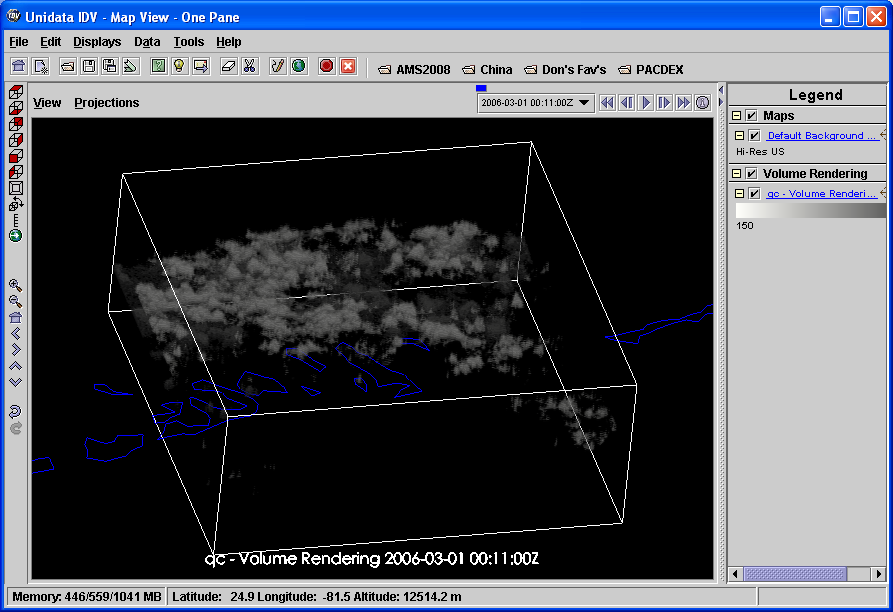The width and height of the screenshot is (893, 612).
Task: Click the green globe icon in toolbar
Action: pos(299,66)
